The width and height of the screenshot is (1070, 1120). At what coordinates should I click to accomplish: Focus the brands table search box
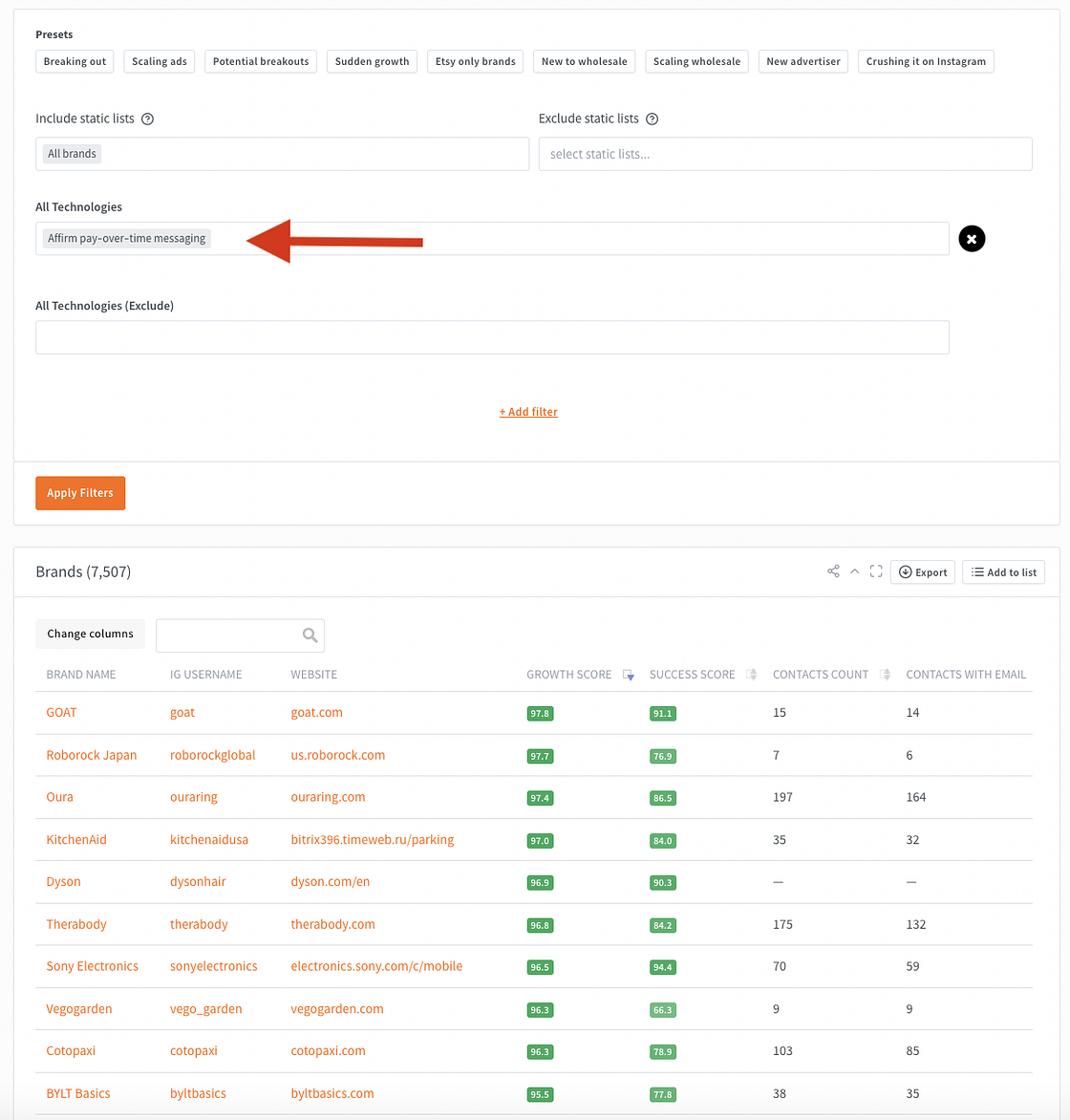click(240, 635)
